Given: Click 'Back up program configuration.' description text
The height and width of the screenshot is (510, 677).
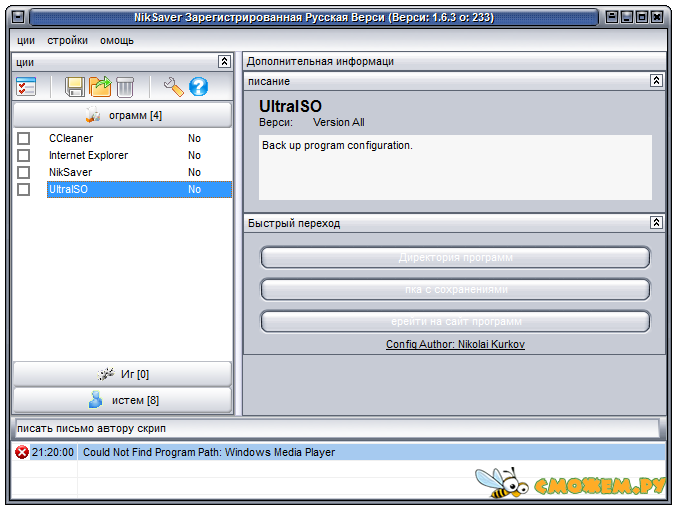Looking at the screenshot, I should (337, 146).
